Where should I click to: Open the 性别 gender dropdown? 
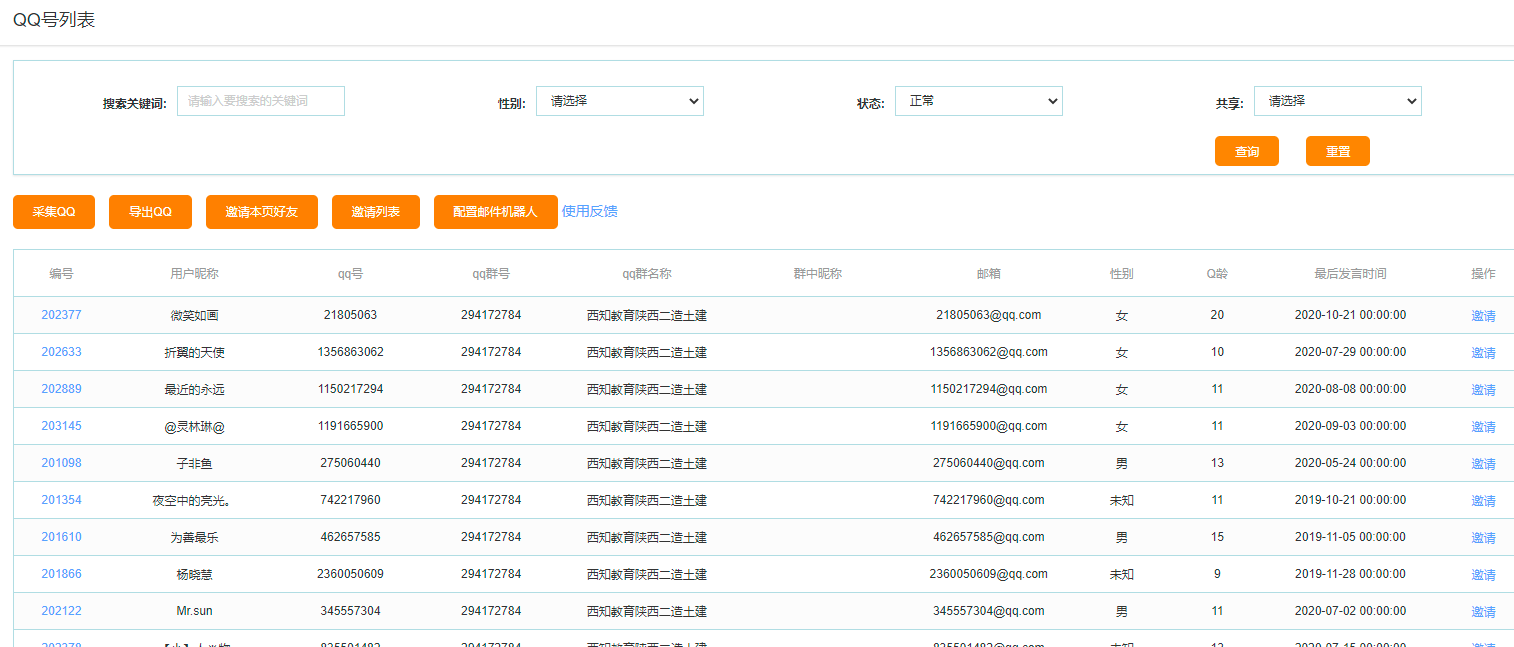pos(619,100)
